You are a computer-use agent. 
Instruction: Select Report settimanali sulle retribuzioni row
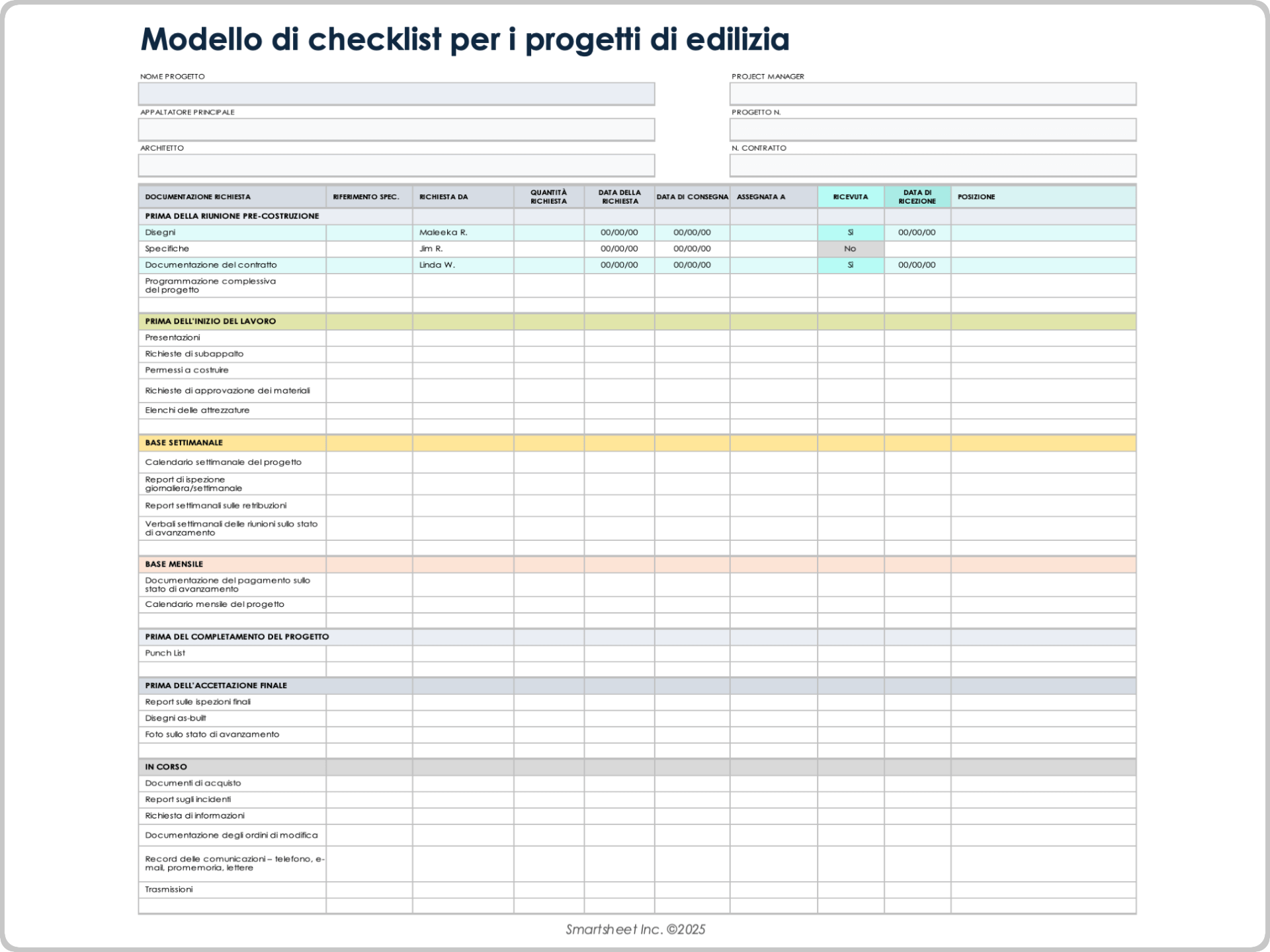[637, 506]
